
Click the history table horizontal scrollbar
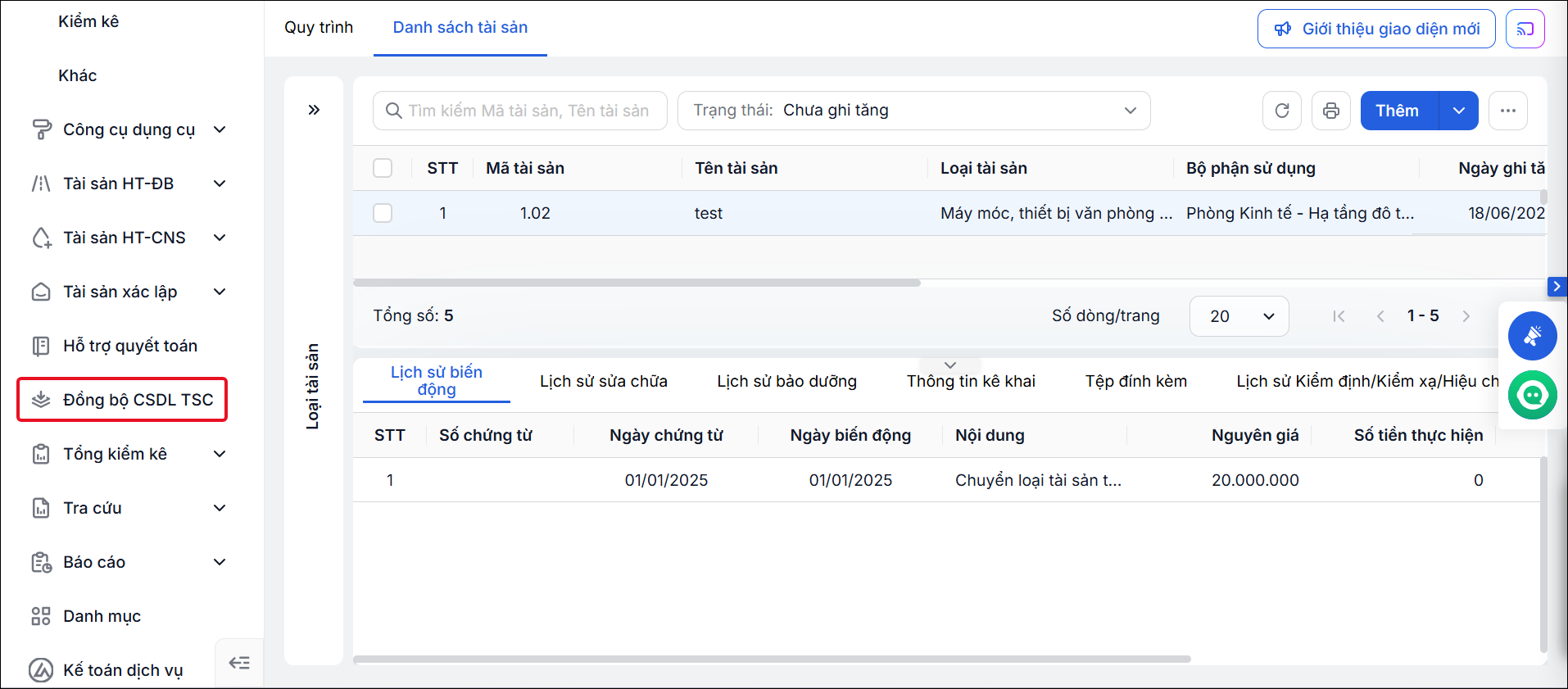pyautogui.click(x=772, y=659)
